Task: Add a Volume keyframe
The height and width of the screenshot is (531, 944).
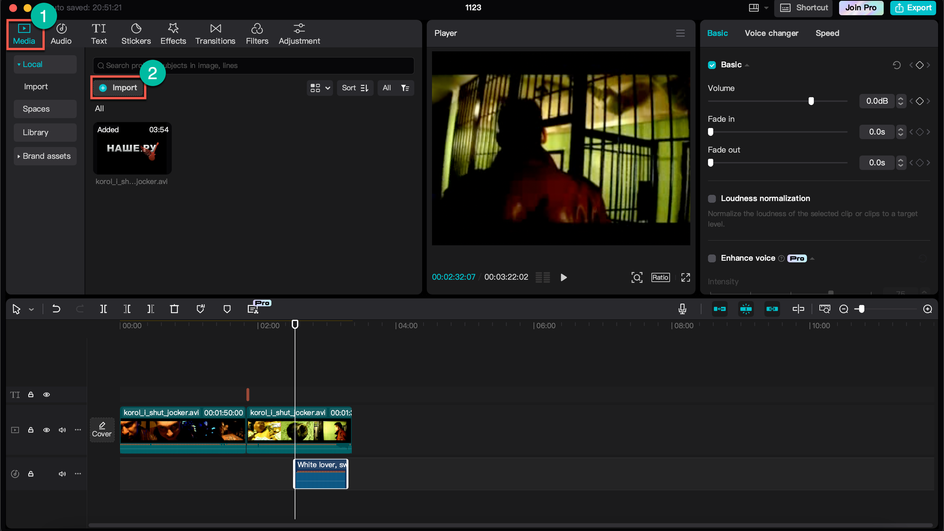Action: click(x=919, y=101)
